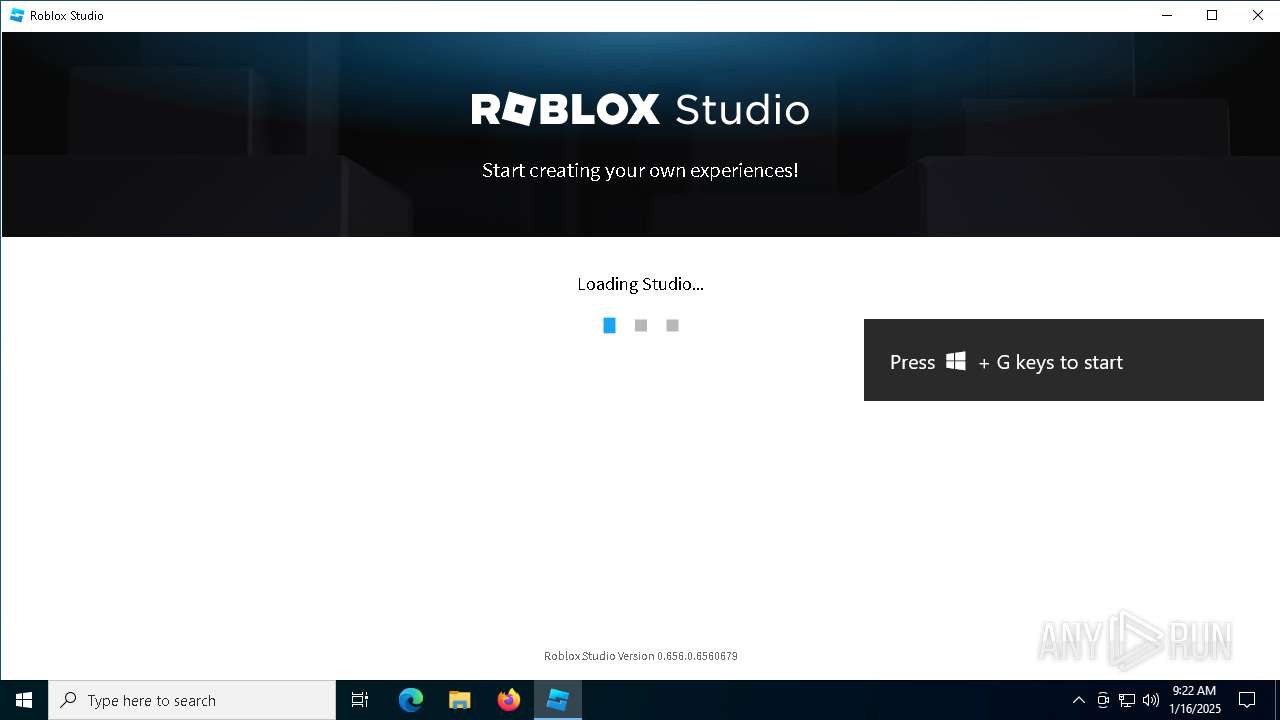Open the Windows Start menu
1280x720 pixels.
[x=24, y=700]
